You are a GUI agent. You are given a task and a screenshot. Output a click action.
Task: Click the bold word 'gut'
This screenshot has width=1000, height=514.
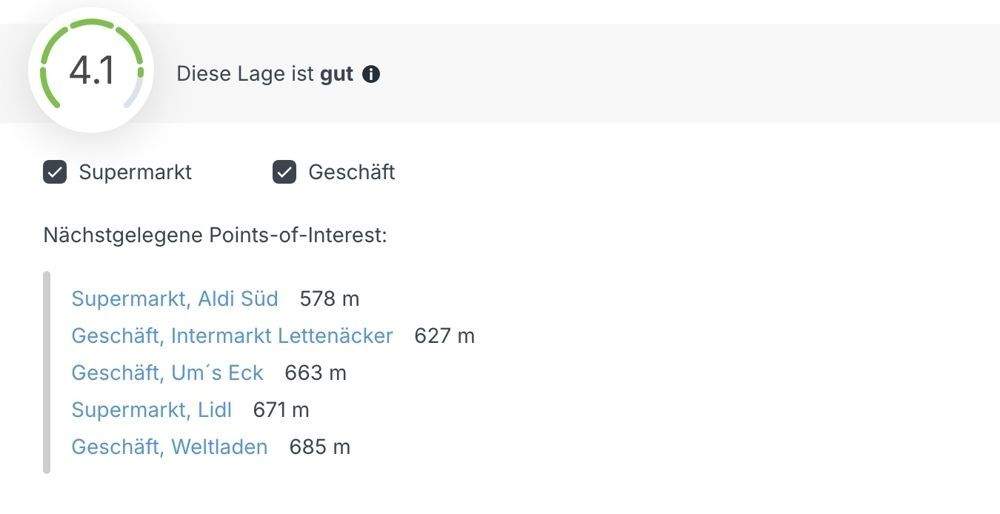coord(337,74)
